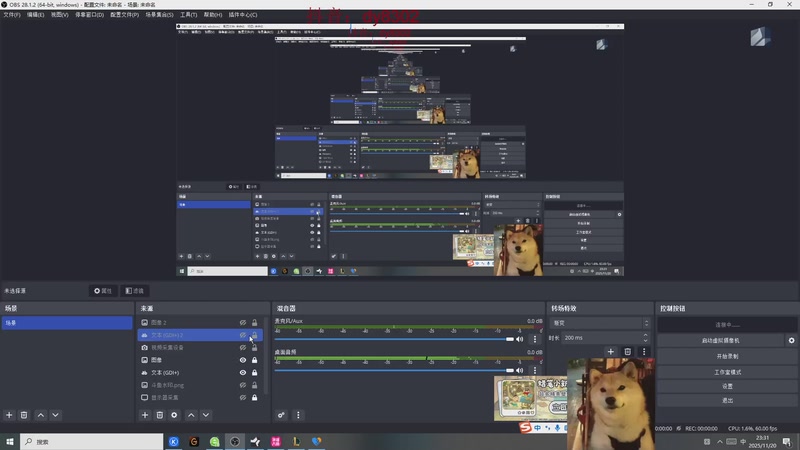This screenshot has height=450, width=800.
Task: Open source properties gear in sources toolbar
Action: 174,415
